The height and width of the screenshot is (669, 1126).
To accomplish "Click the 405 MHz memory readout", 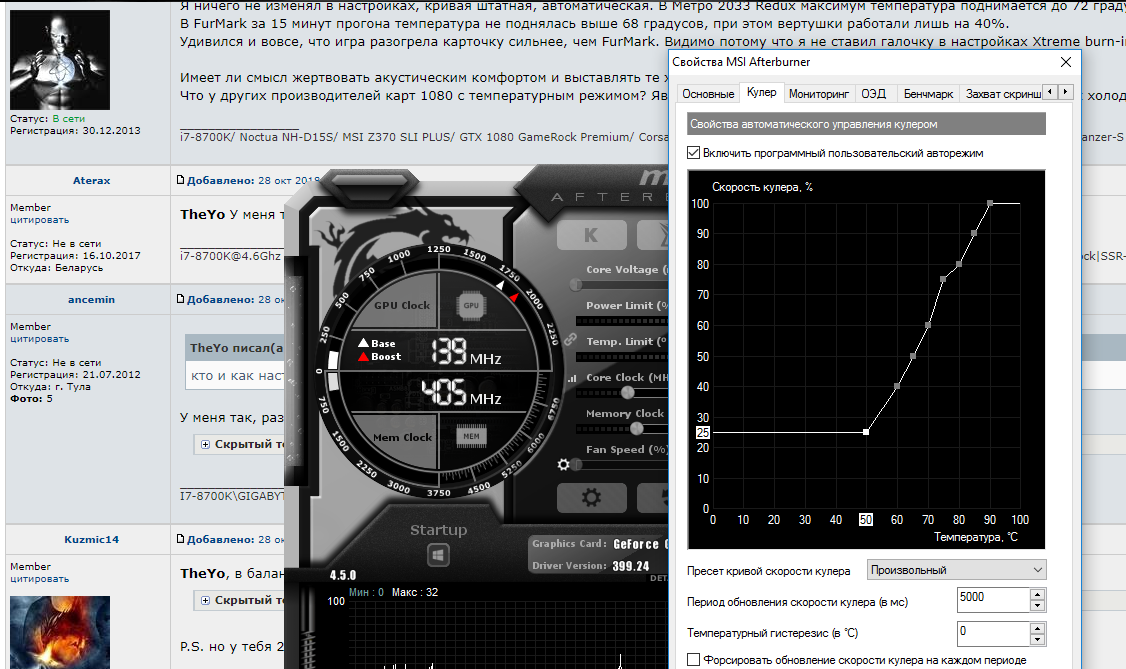I will click(x=461, y=392).
